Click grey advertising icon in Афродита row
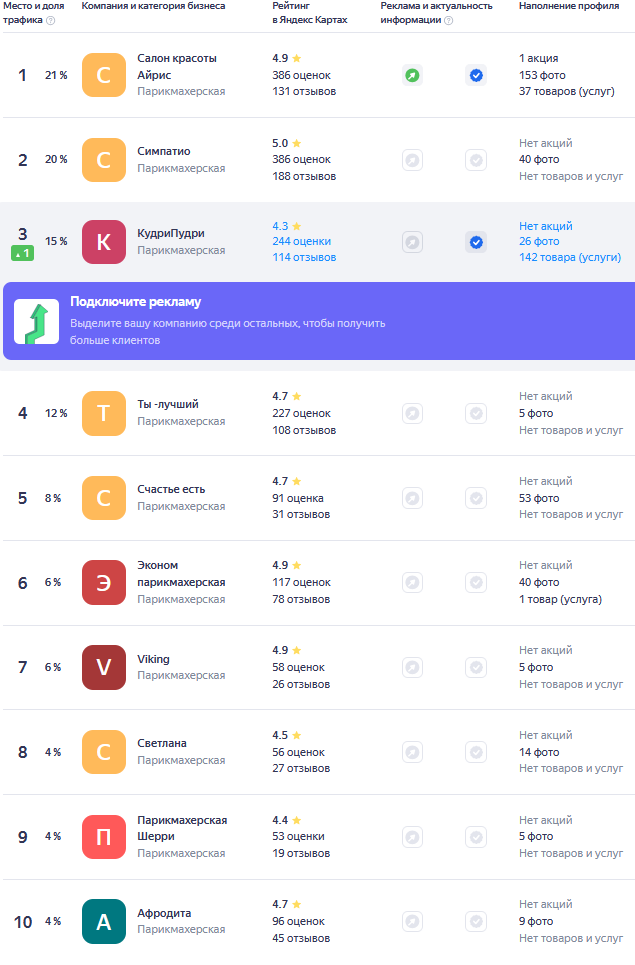 412,921
